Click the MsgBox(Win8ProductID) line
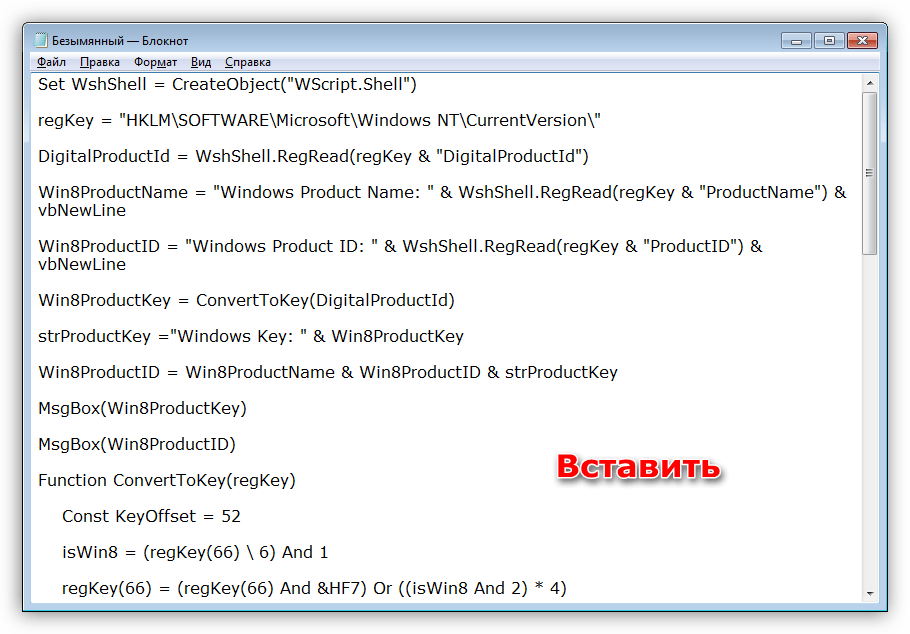 click(x=137, y=444)
